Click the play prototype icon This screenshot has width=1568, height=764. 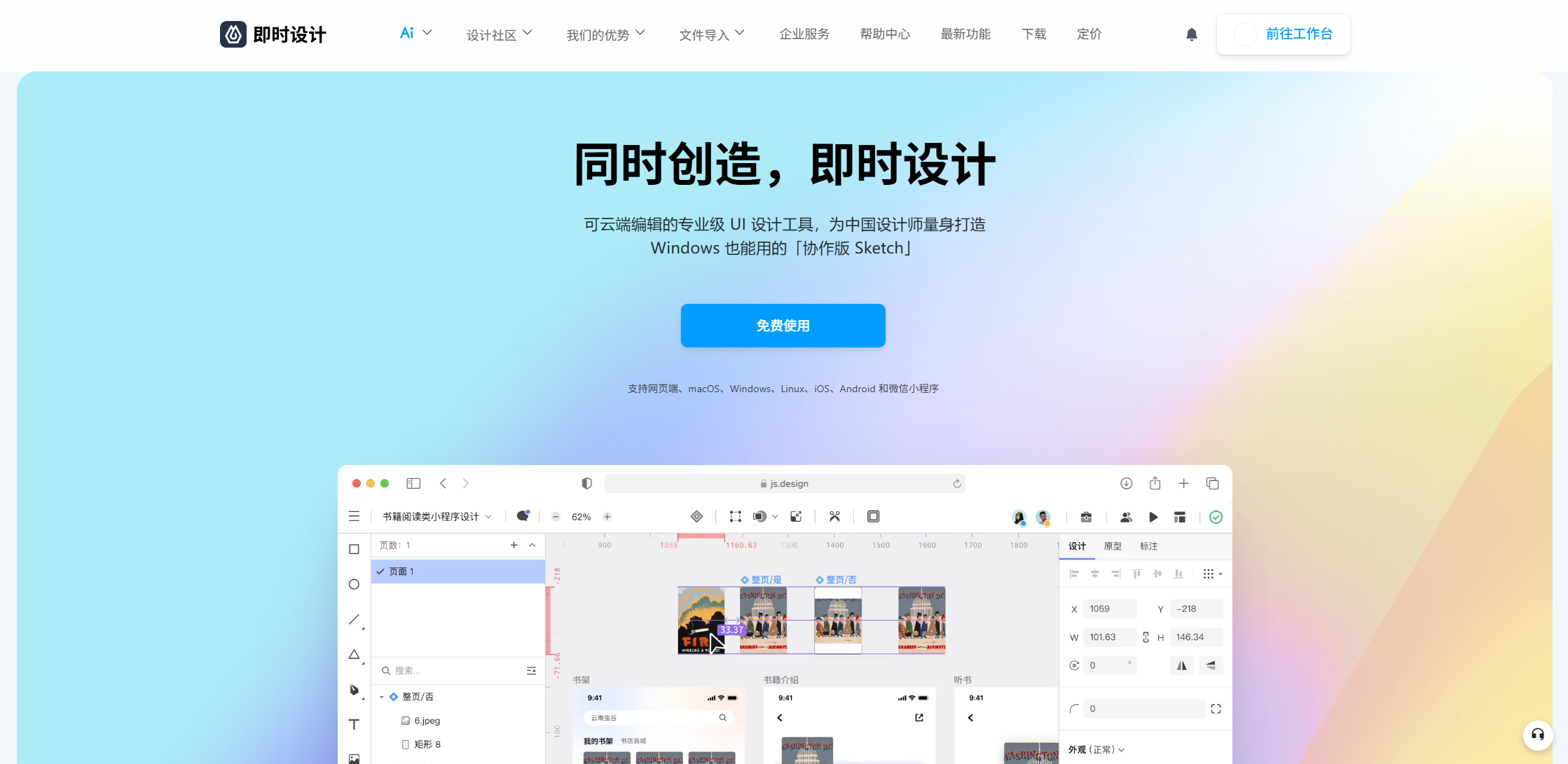(1153, 518)
